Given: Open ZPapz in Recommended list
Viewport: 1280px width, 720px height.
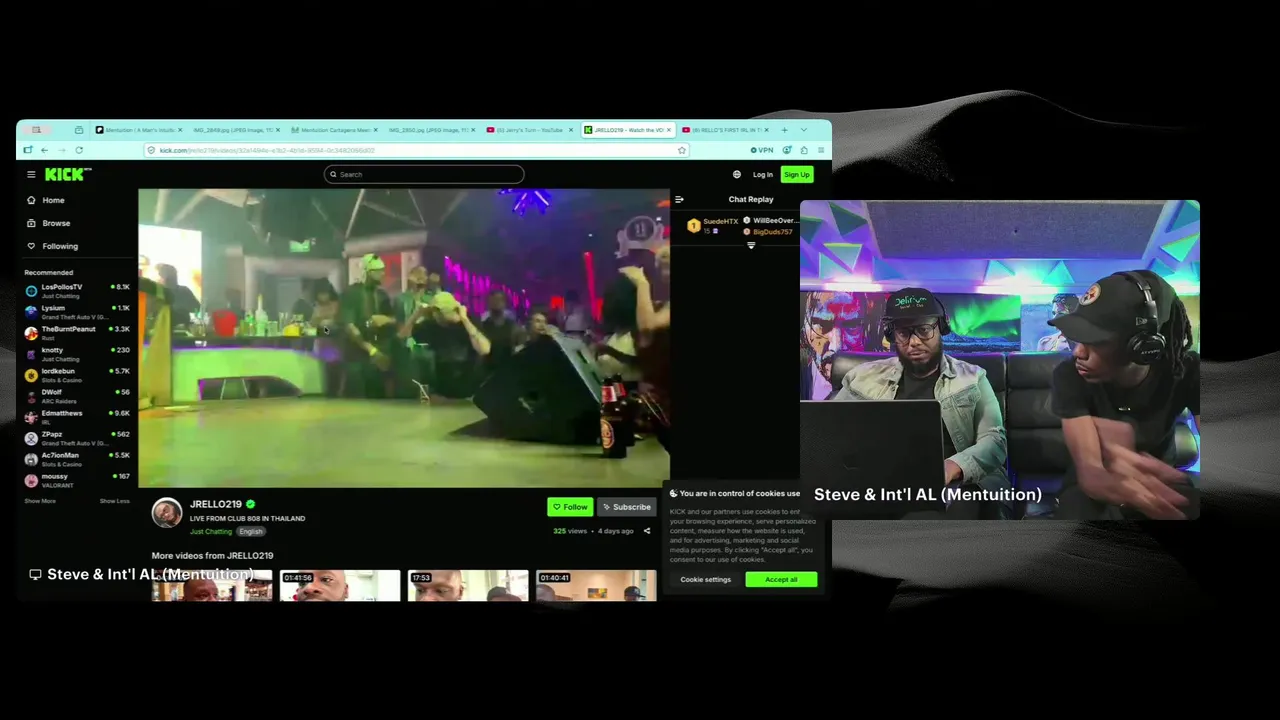Looking at the screenshot, I should coord(77,438).
